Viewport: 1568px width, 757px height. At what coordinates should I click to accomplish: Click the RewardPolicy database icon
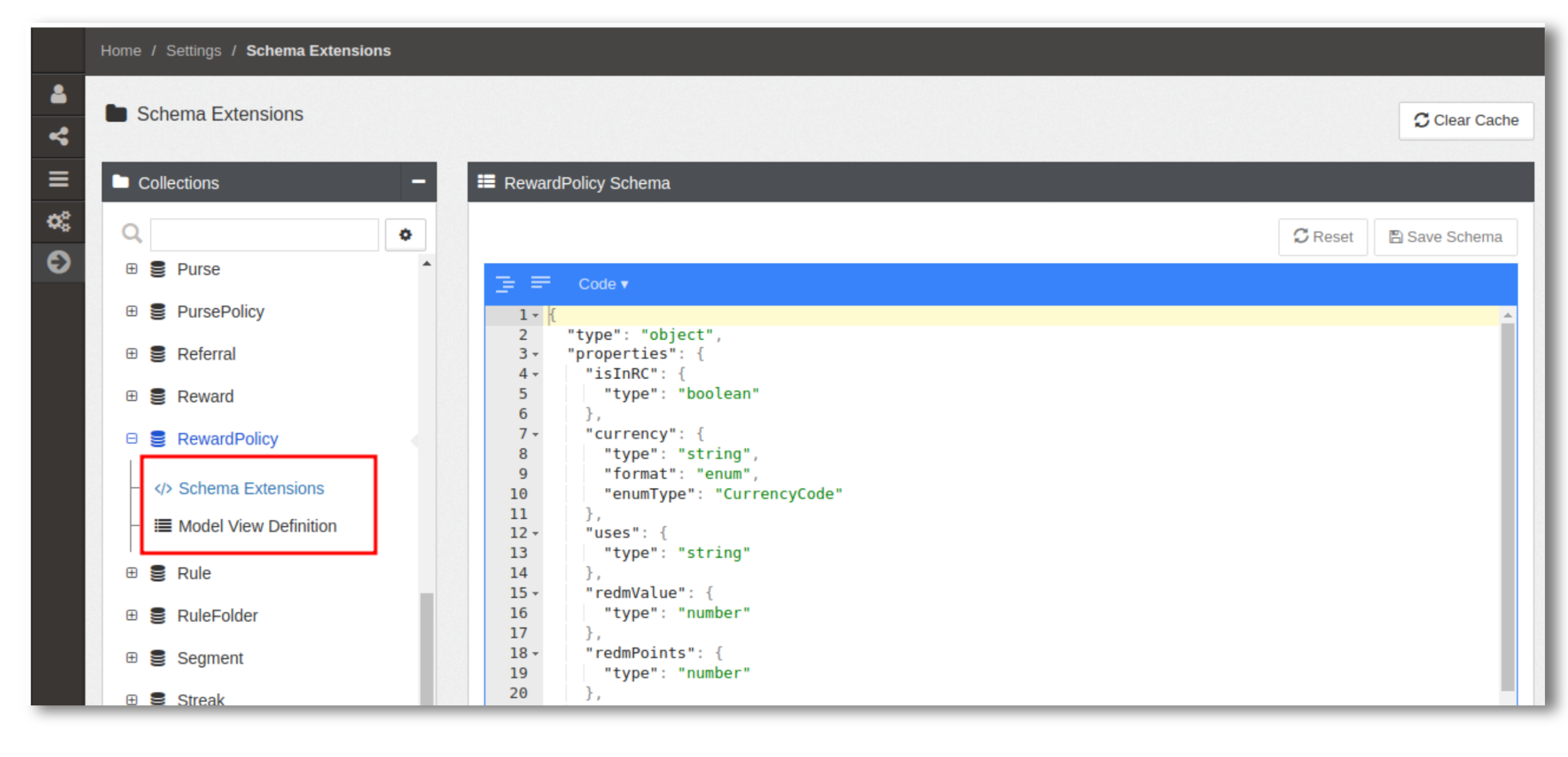pyautogui.click(x=158, y=439)
